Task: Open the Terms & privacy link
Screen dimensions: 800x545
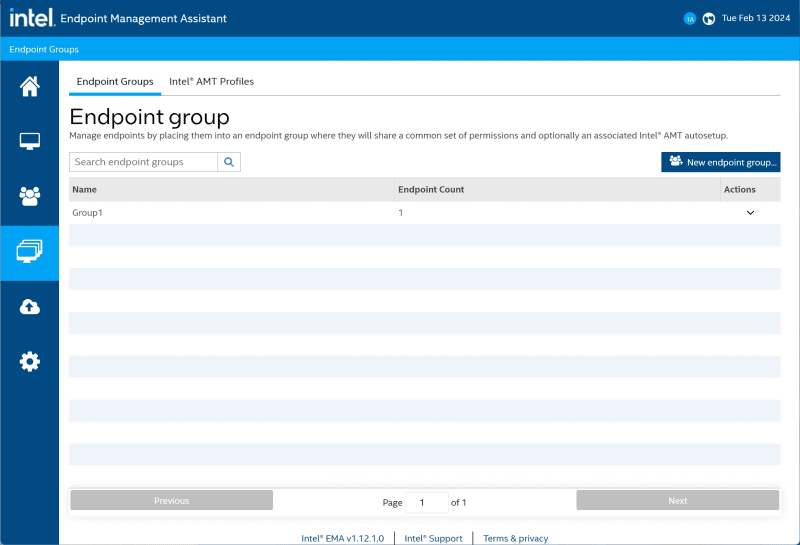Action: 515,538
